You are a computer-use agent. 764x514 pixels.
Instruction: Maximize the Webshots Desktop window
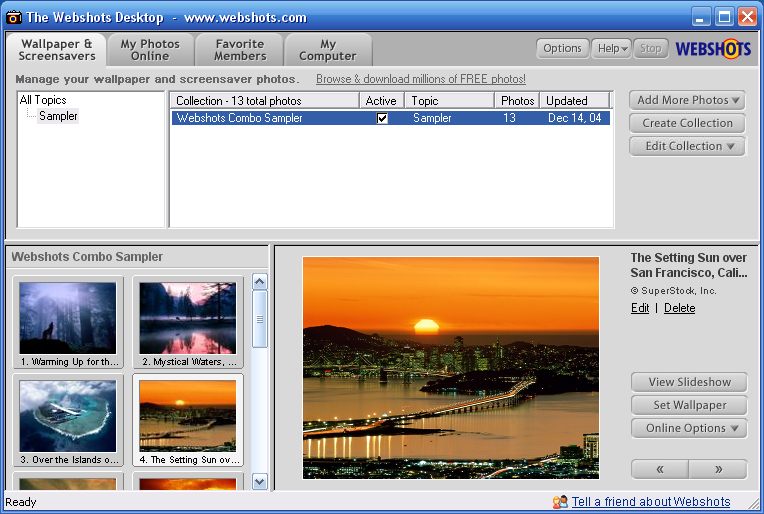[x=724, y=18]
